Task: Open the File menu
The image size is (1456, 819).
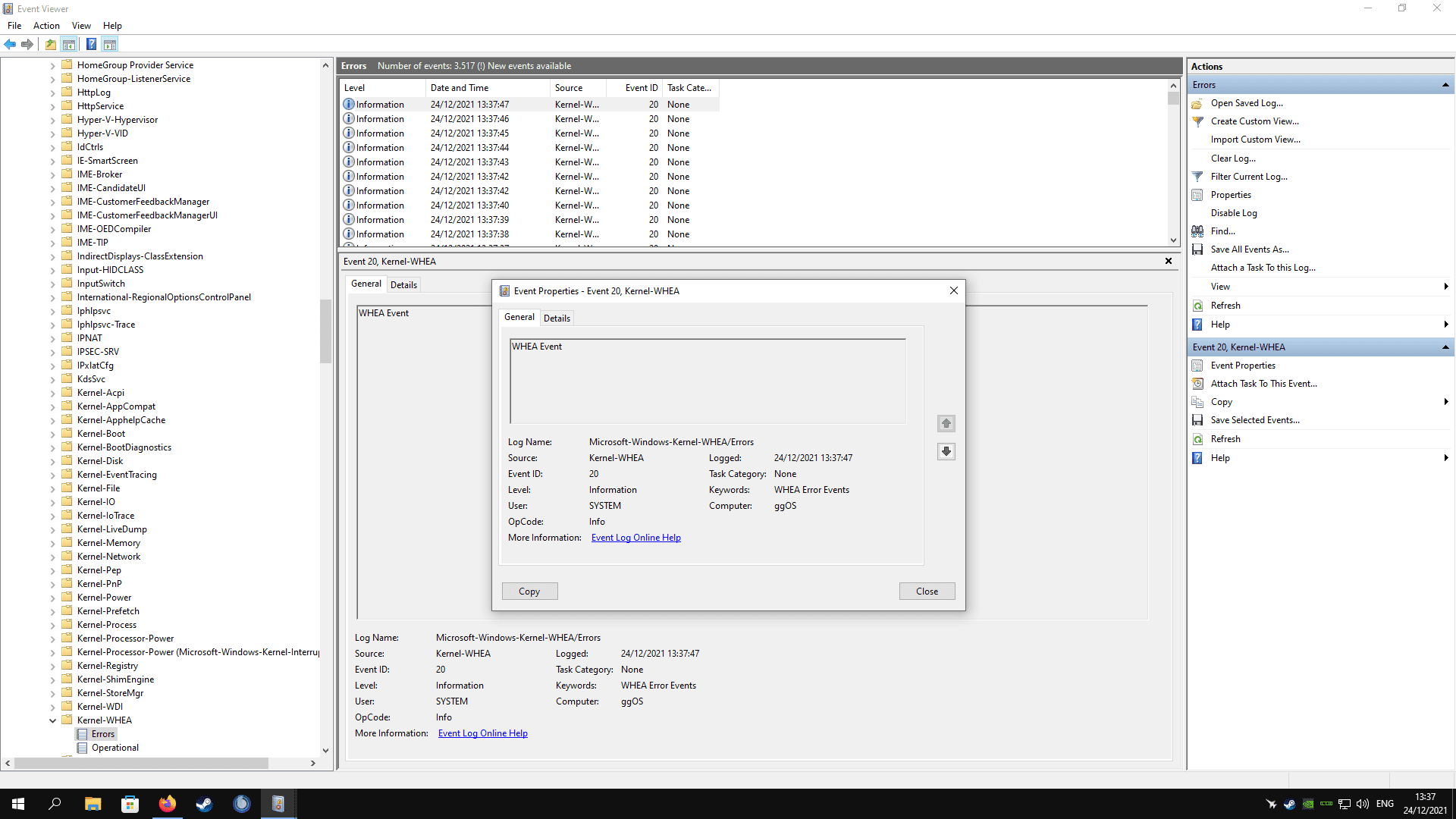Action: 14,26
